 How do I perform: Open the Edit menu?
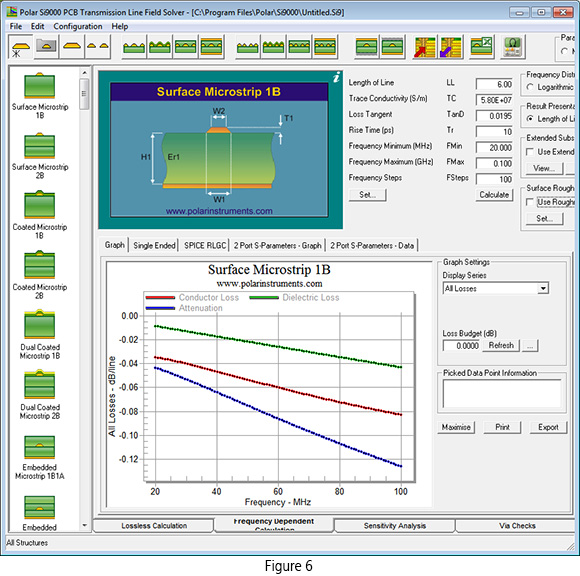[37, 26]
